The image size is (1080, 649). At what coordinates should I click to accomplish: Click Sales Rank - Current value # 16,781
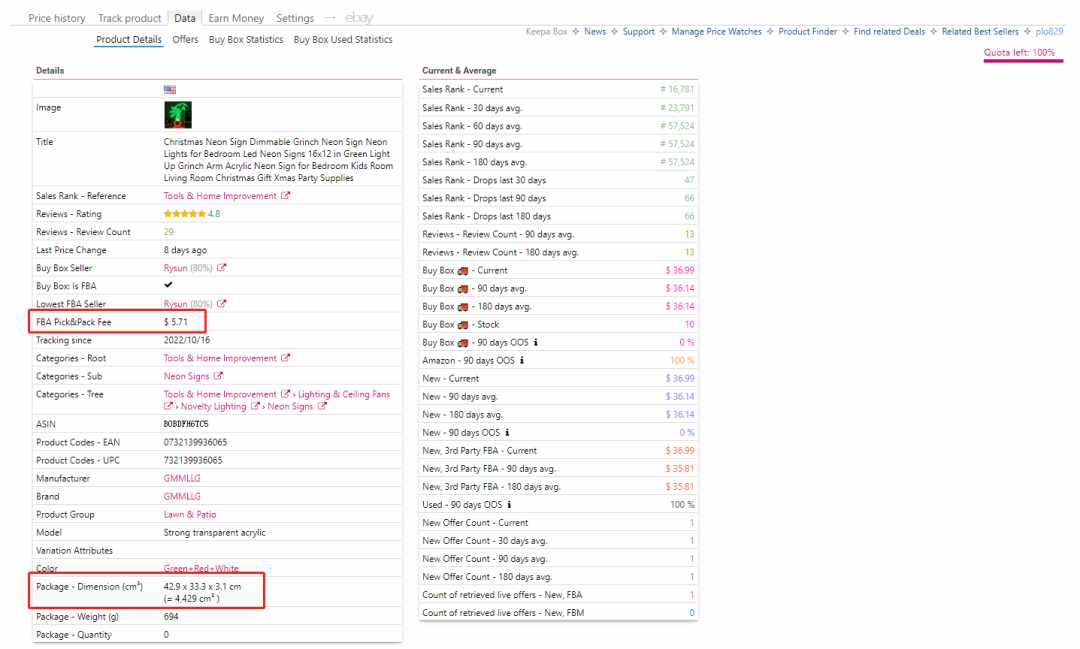click(x=677, y=90)
